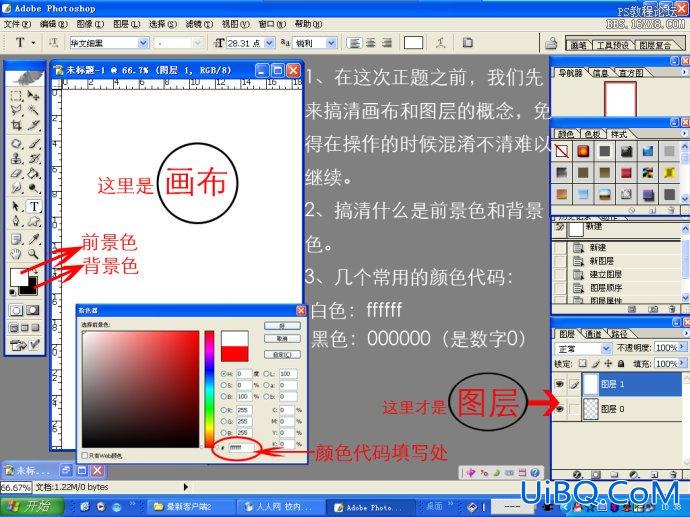690x517 pixels.
Task: Select the Dodge tool
Action: coord(33,188)
